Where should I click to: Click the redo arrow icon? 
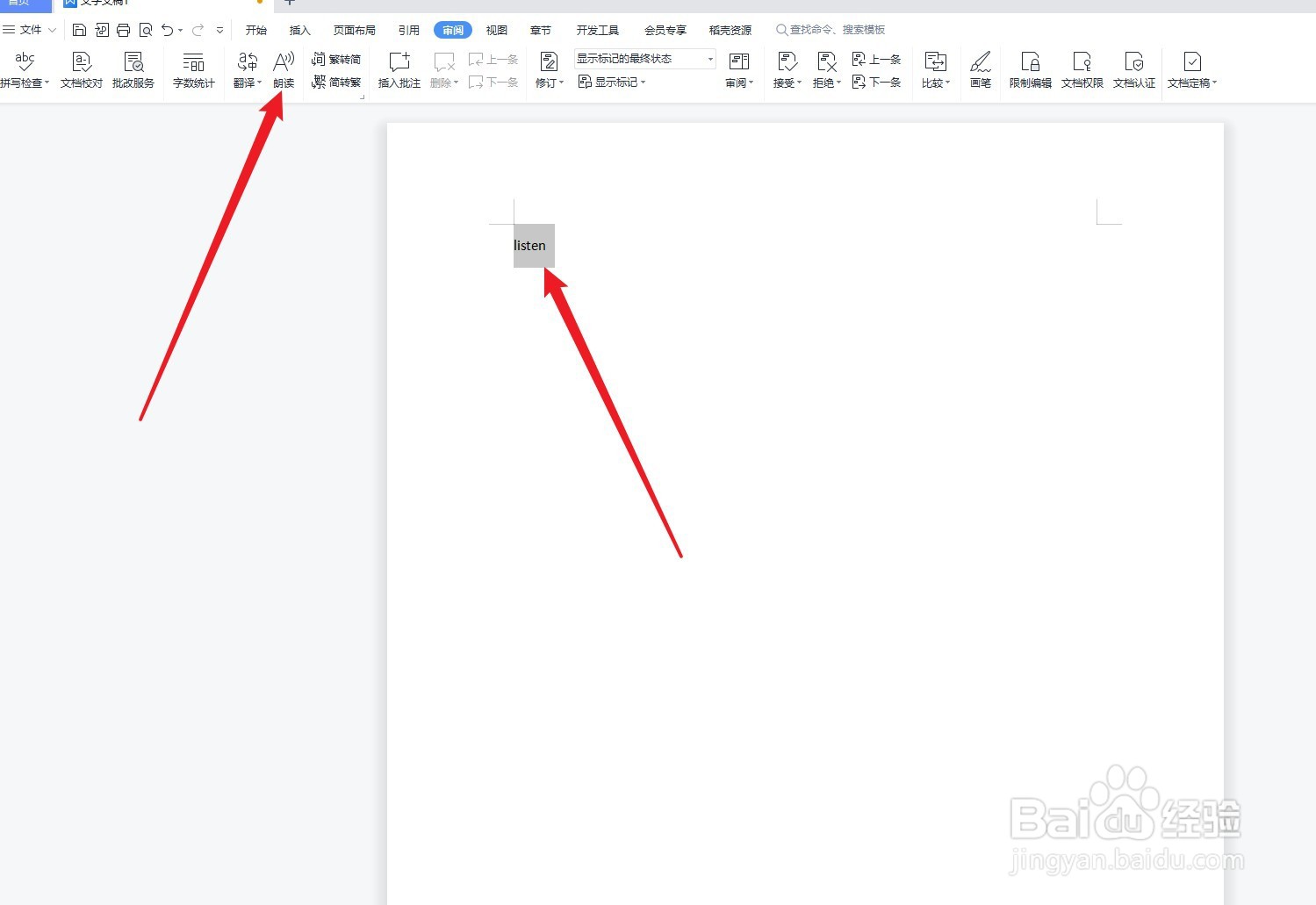198,30
